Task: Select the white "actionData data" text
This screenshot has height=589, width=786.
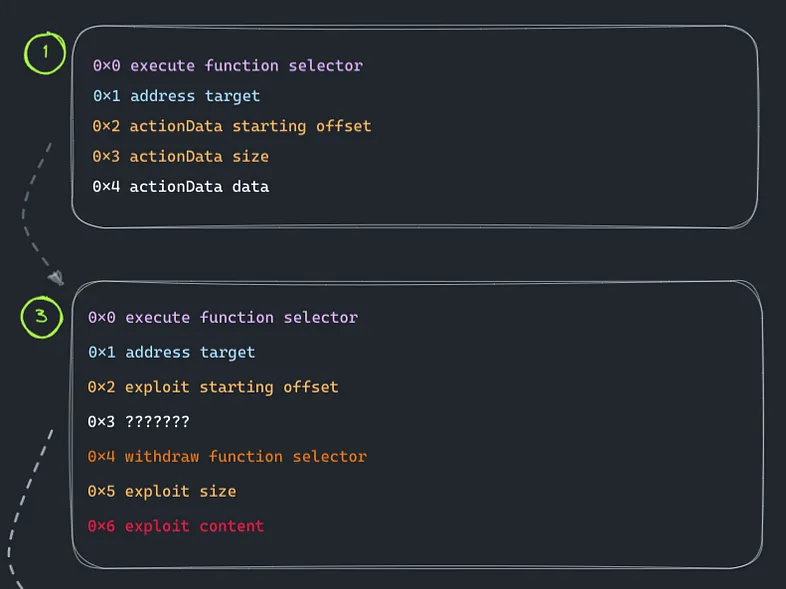Action: pos(199,186)
